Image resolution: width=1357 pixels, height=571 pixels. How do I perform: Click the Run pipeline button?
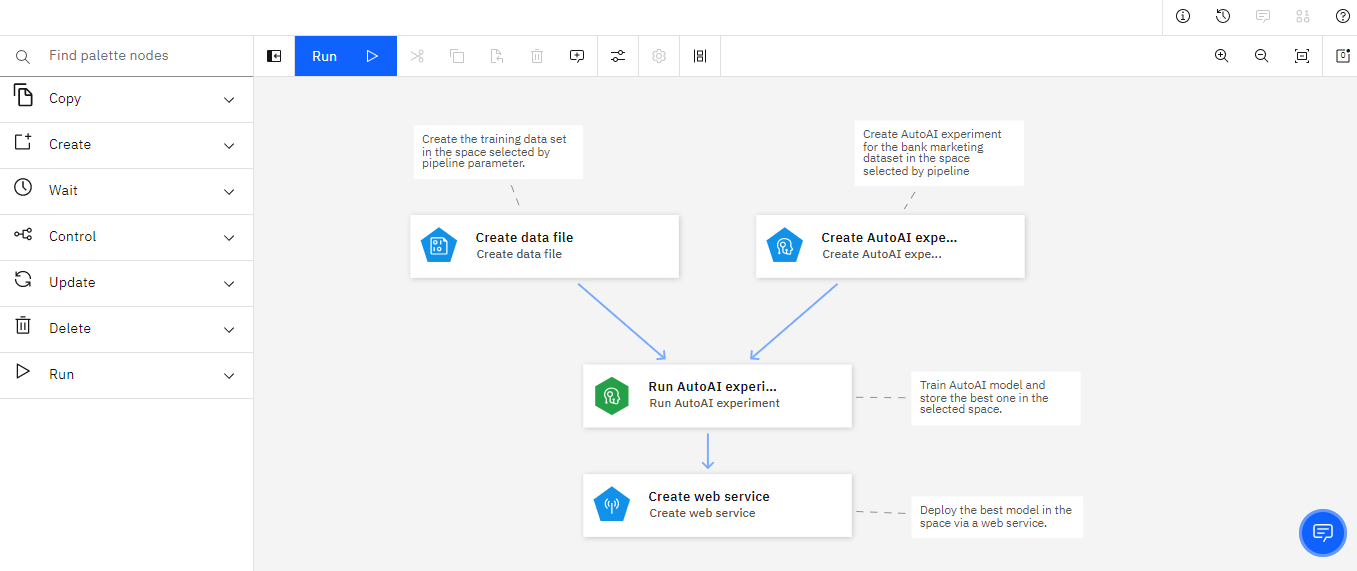346,56
